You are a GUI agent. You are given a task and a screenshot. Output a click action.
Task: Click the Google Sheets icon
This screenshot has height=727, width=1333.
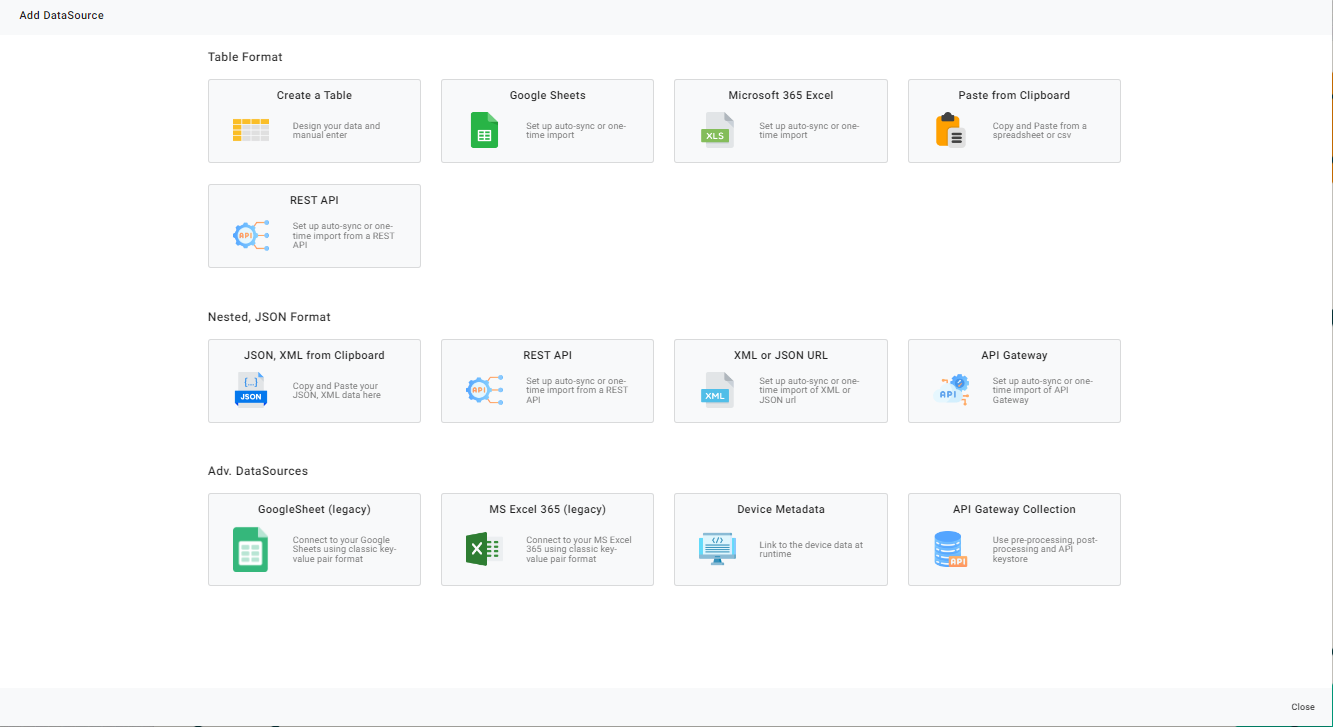(484, 130)
